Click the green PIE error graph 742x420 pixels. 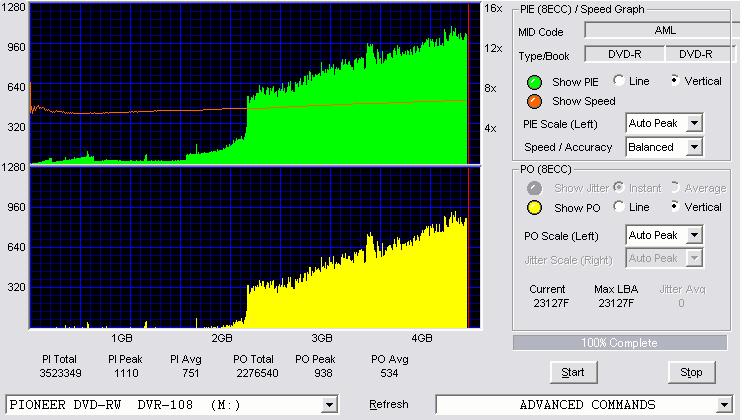[256, 84]
